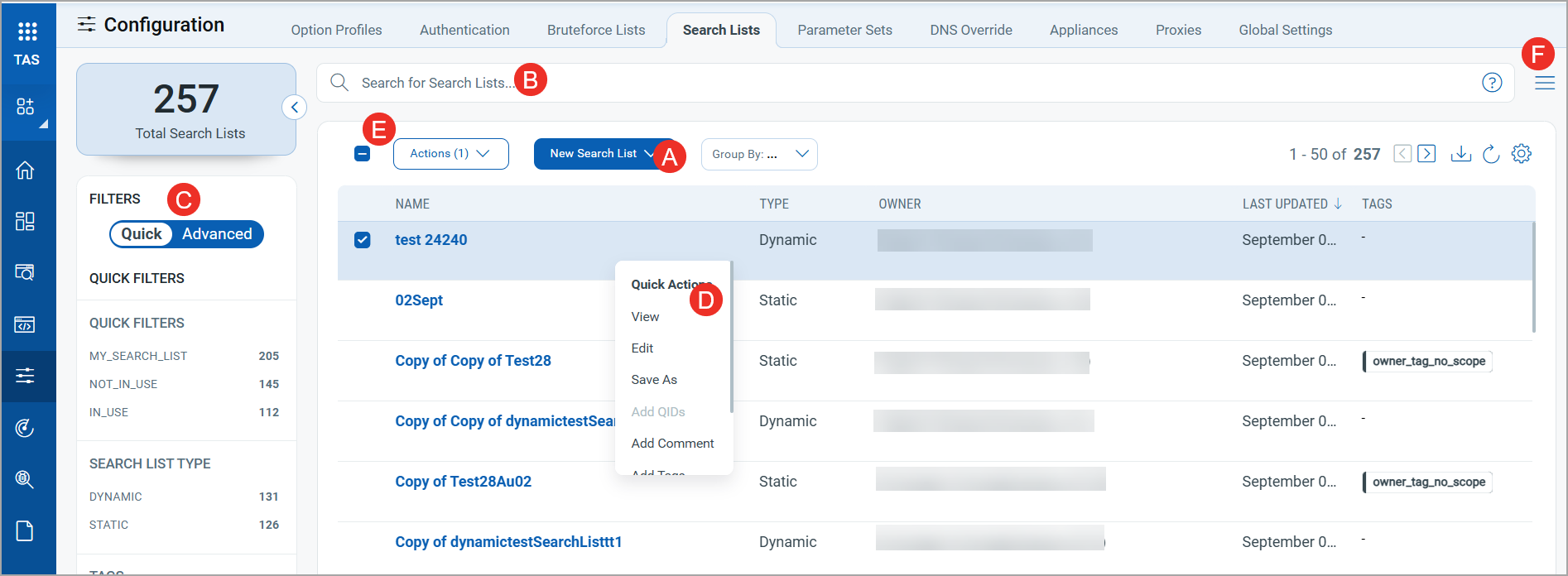
Task: Switch to the Option Profiles tab
Action: [x=336, y=30]
